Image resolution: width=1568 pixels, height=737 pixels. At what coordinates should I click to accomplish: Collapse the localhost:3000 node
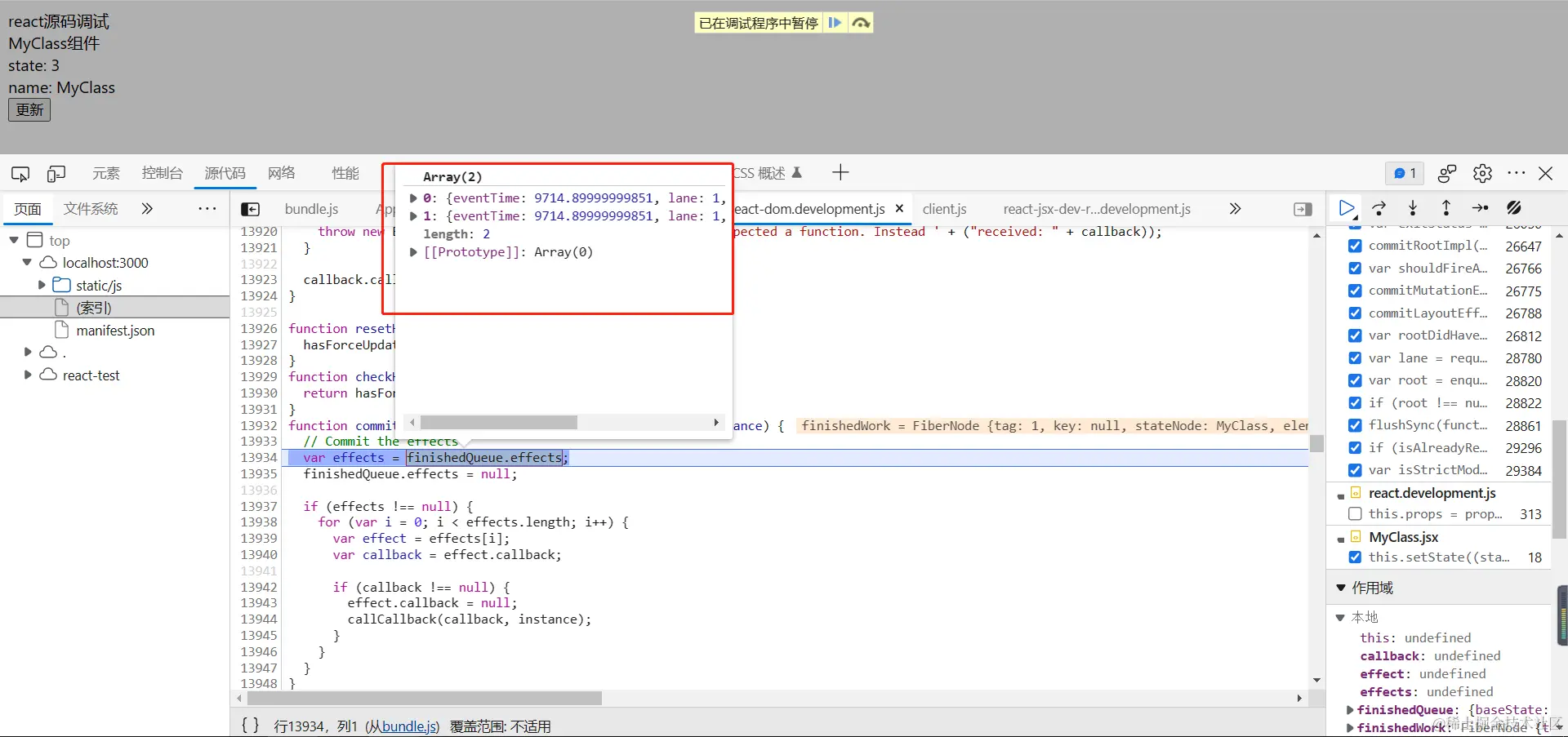click(x=27, y=263)
